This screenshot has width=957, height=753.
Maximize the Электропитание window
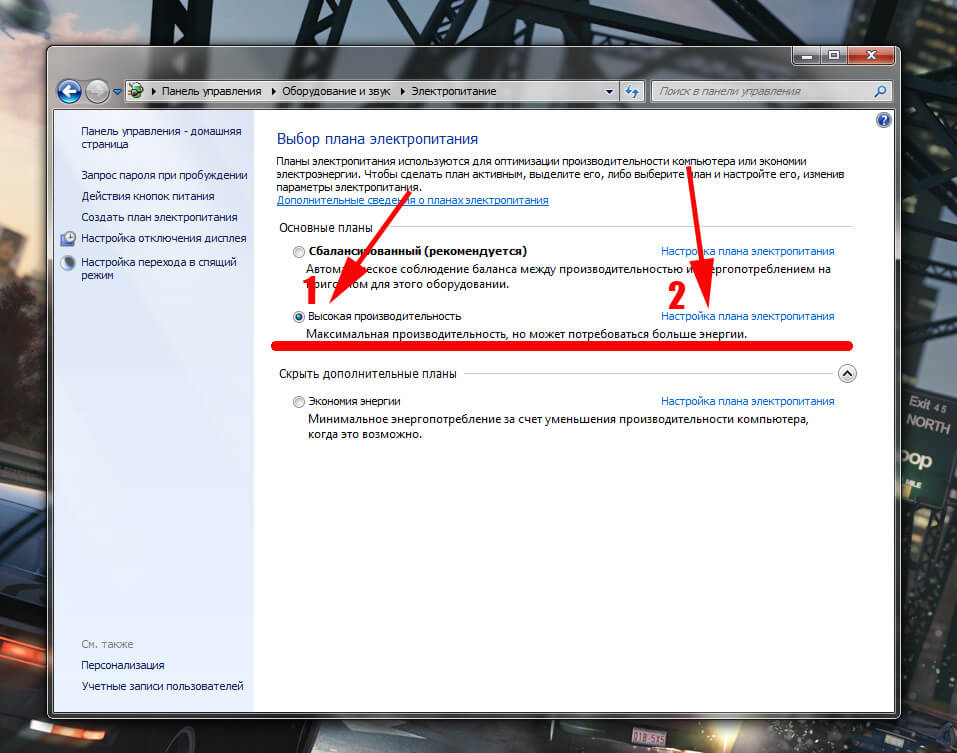coord(834,56)
